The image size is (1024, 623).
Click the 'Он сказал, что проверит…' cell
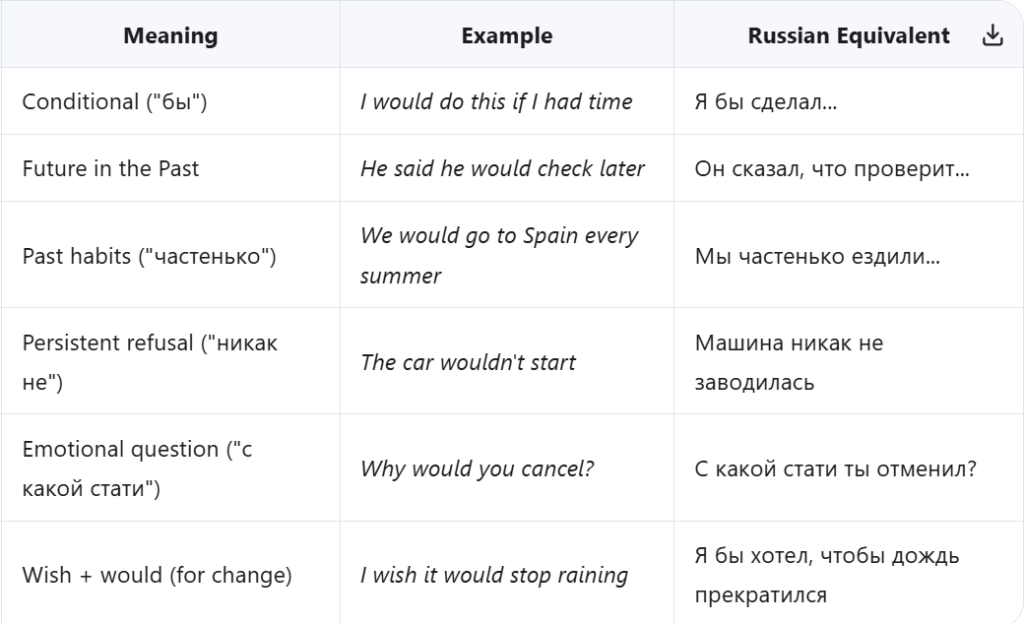(831, 168)
